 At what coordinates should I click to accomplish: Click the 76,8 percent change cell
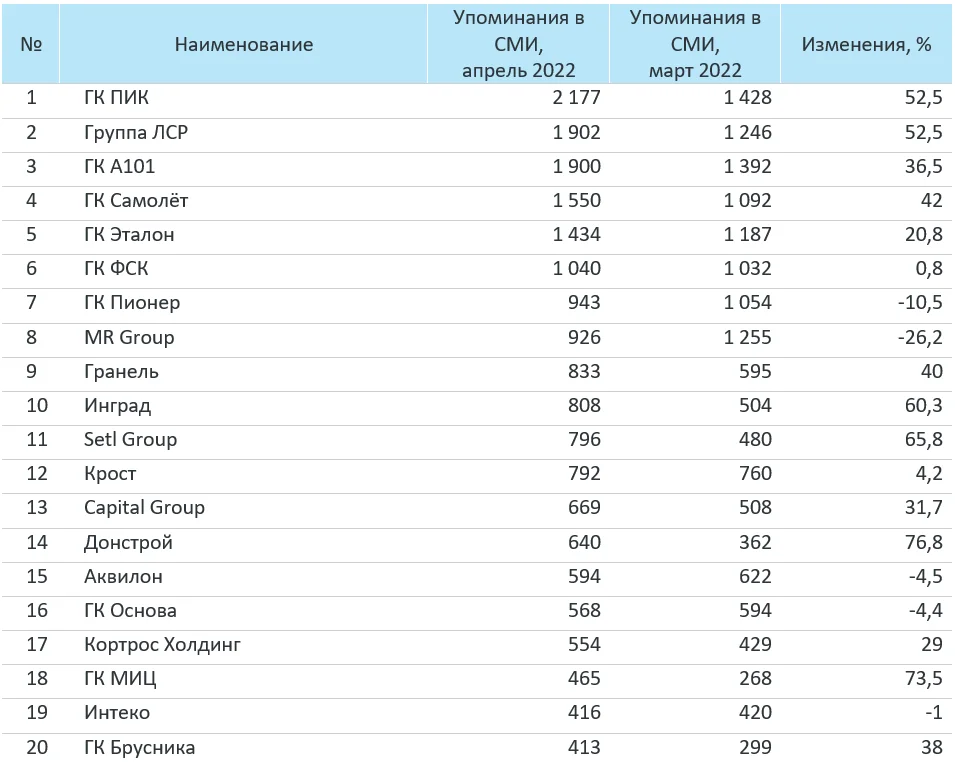tap(923, 542)
